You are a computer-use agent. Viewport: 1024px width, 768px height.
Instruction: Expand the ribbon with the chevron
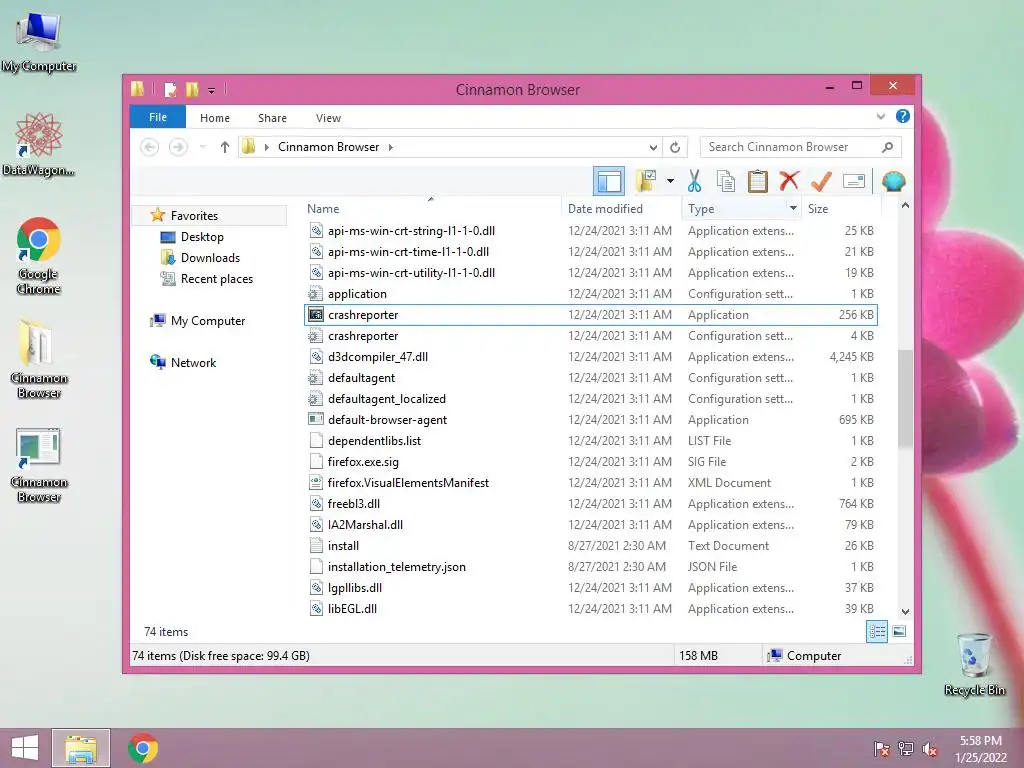pyautogui.click(x=880, y=116)
